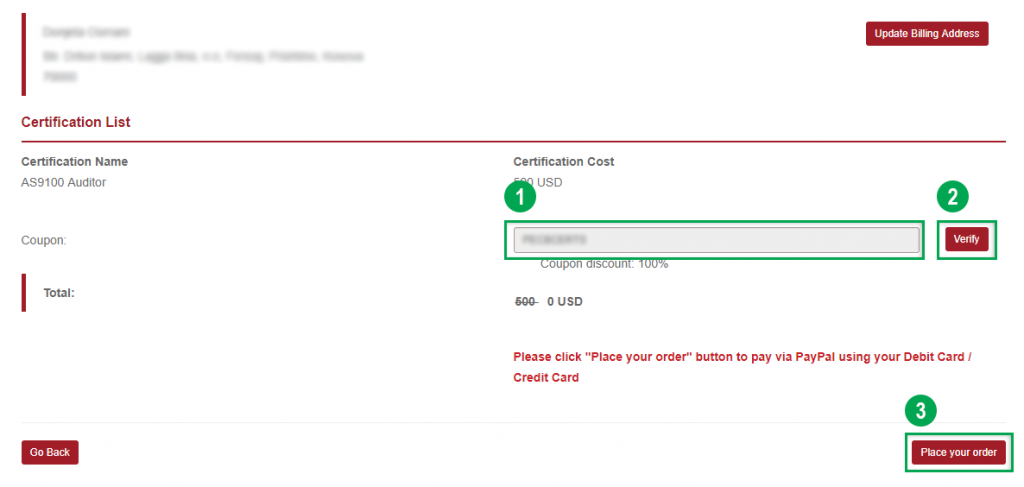This screenshot has height=487, width=1024.
Task: Go Back to the previous step
Action: click(50, 453)
